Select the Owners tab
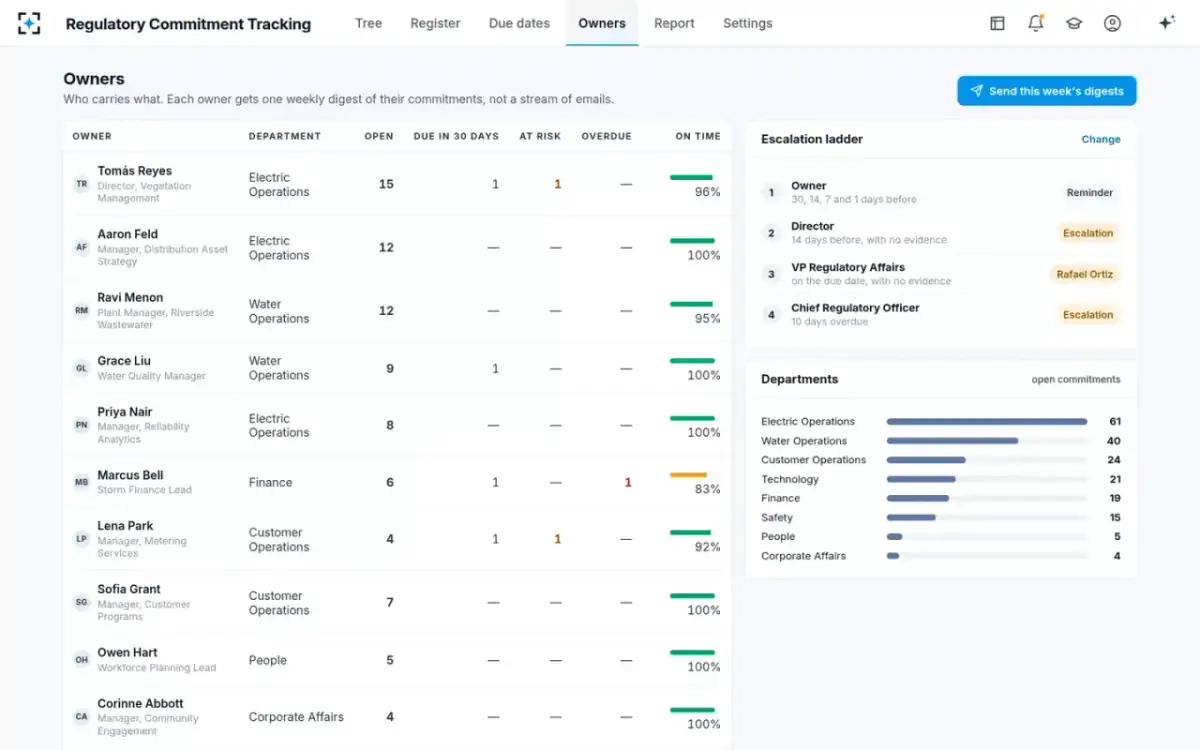 pyautogui.click(x=602, y=23)
